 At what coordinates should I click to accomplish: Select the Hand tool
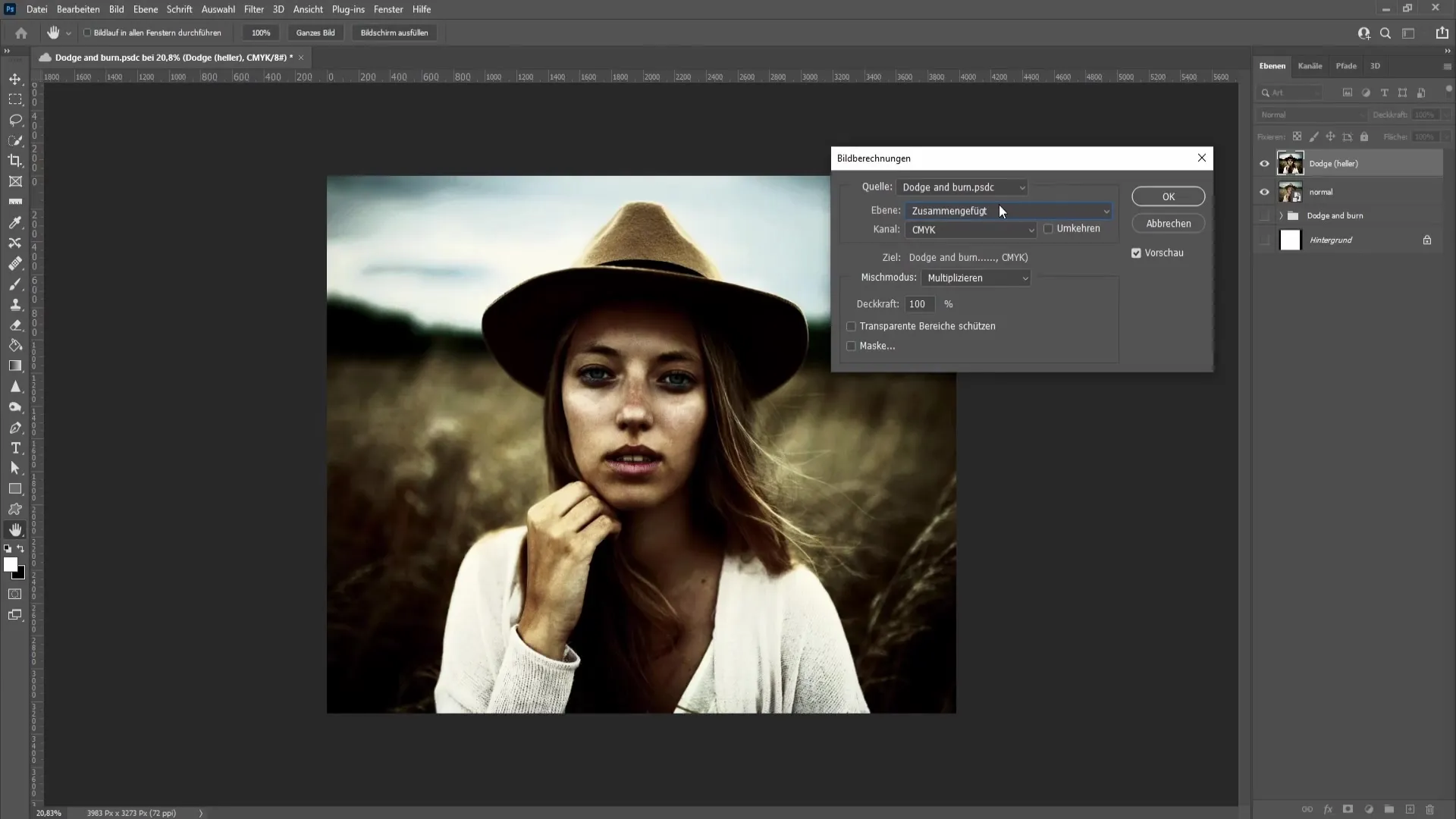[x=15, y=529]
